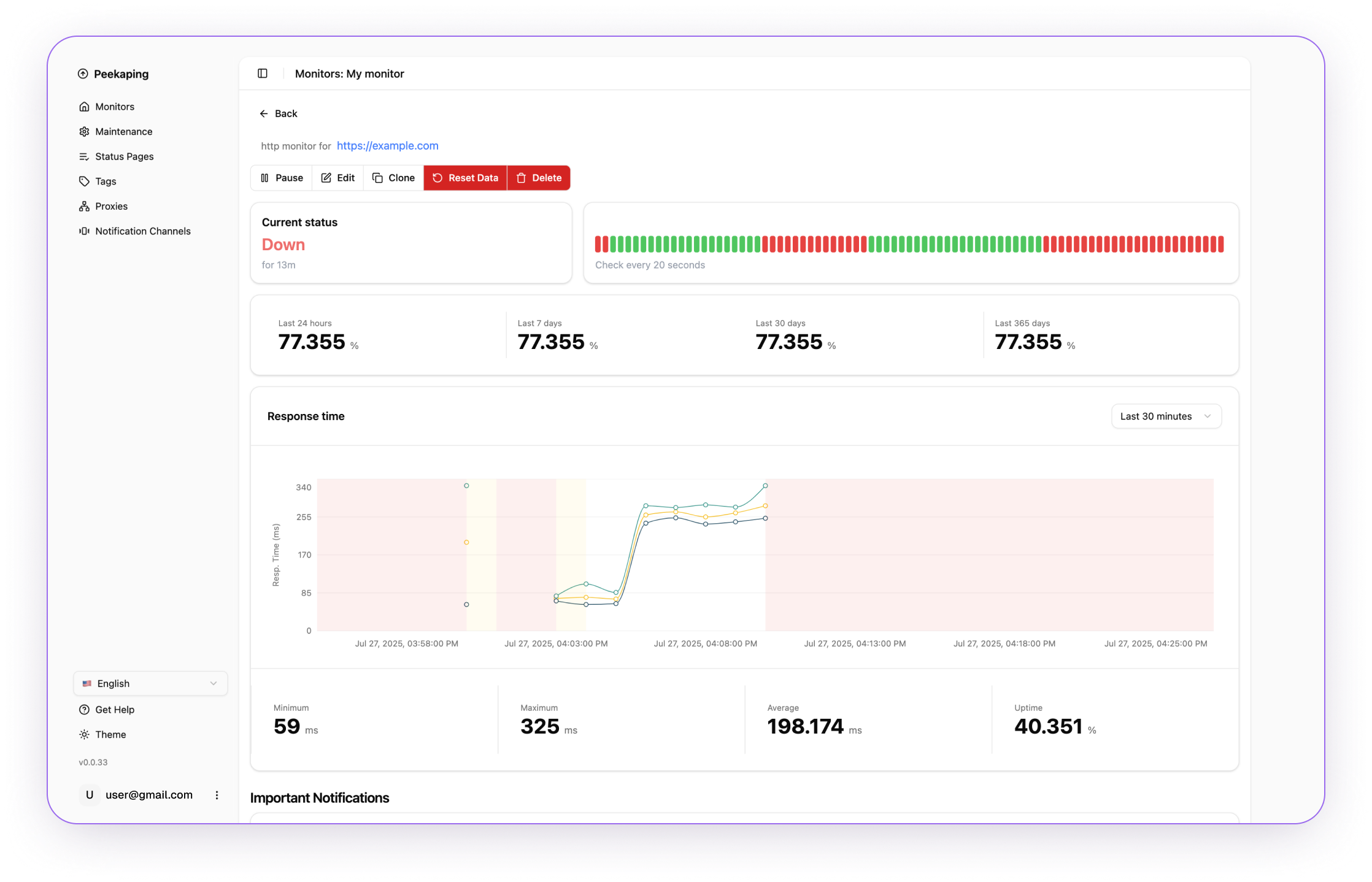Select Notification Channels menu entry
The width and height of the screenshot is (1372, 882).
tap(142, 231)
